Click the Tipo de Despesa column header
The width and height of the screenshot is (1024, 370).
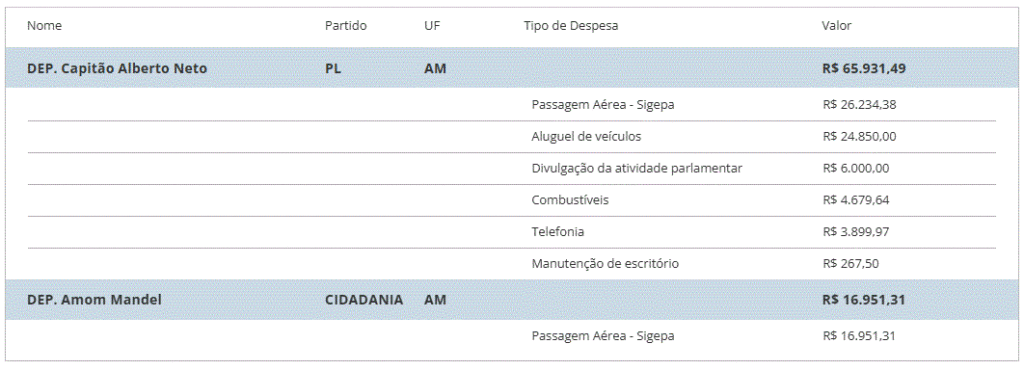coord(571,26)
